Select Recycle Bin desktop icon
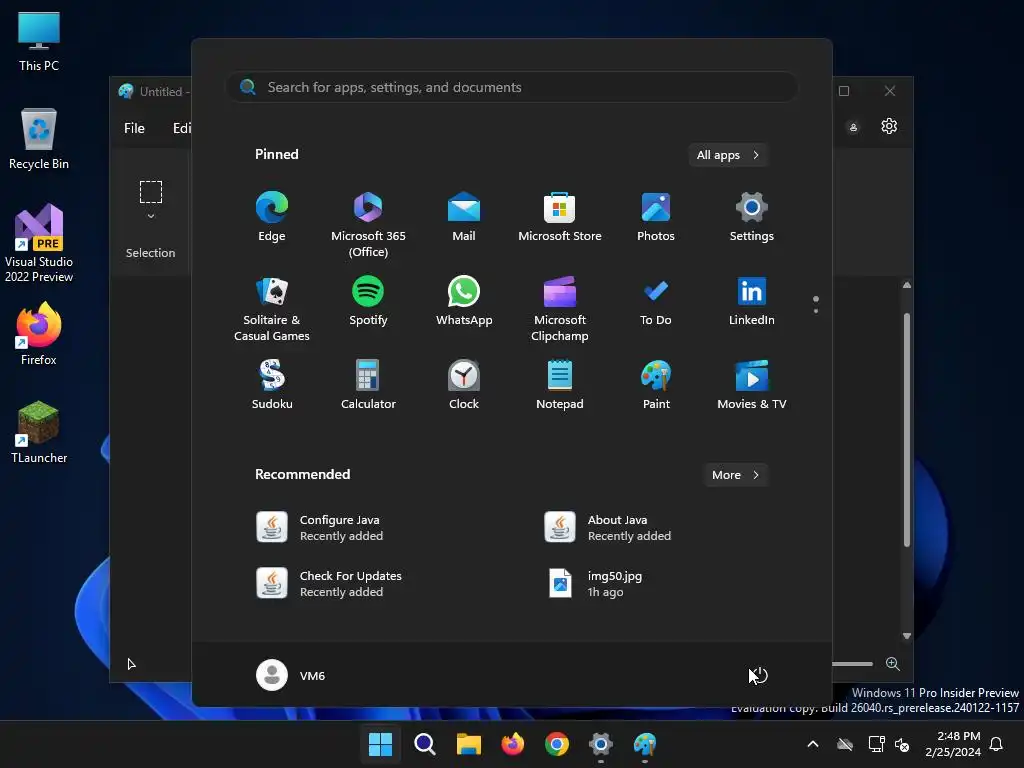Screen dimensions: 1024x768 click(39, 139)
